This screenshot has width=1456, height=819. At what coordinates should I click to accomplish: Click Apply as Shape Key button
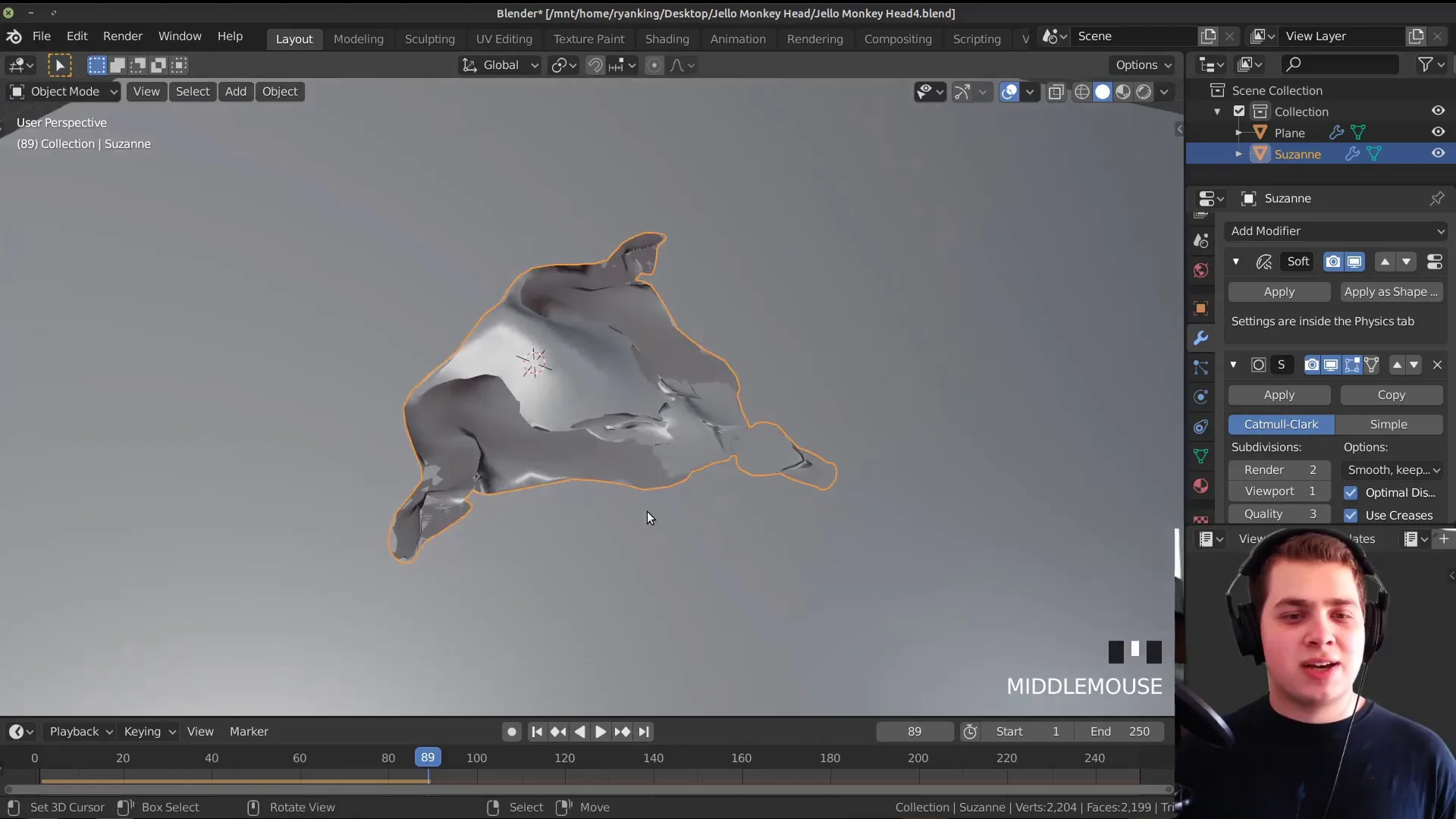coord(1392,292)
